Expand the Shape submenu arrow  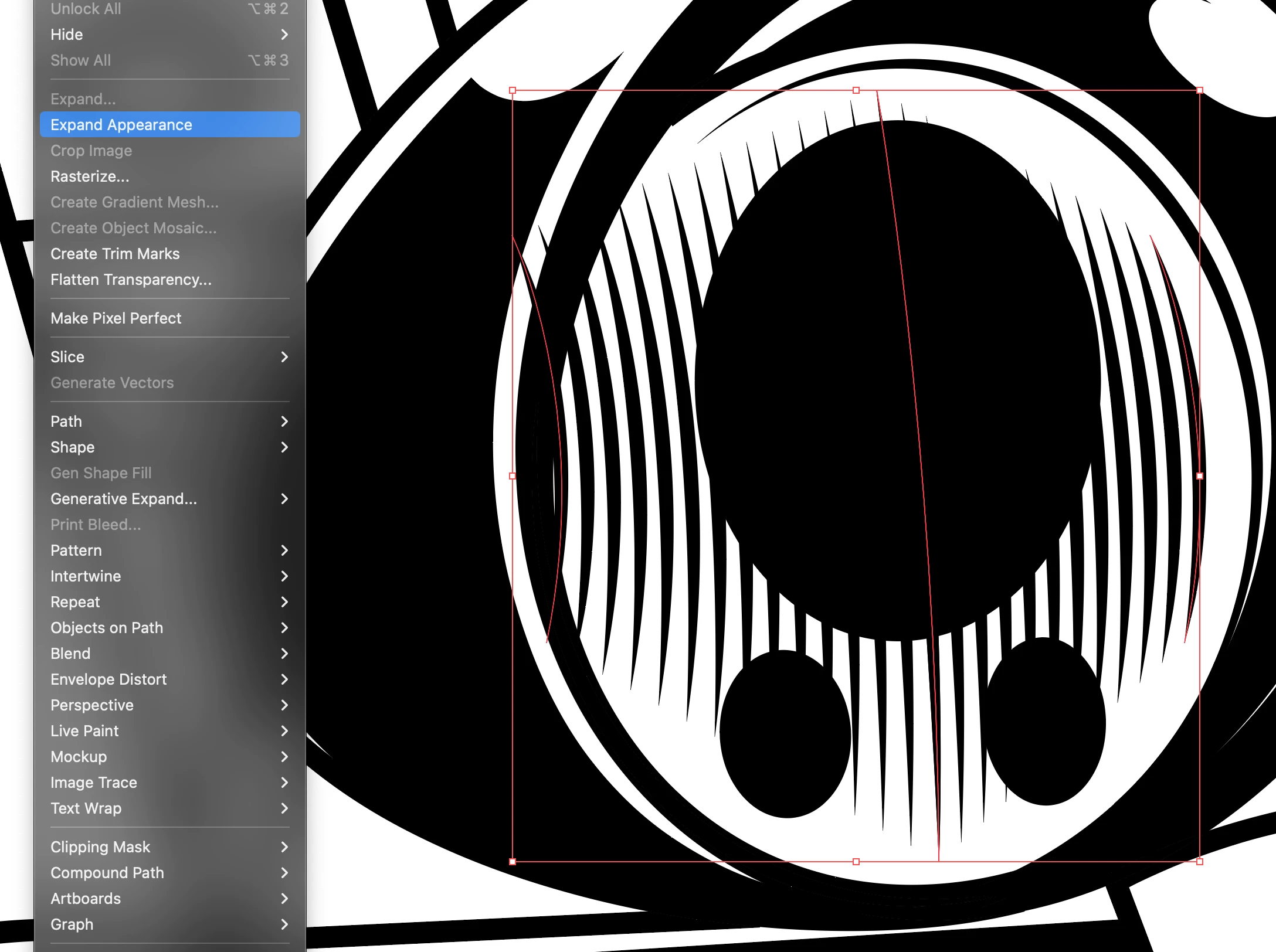tap(284, 447)
